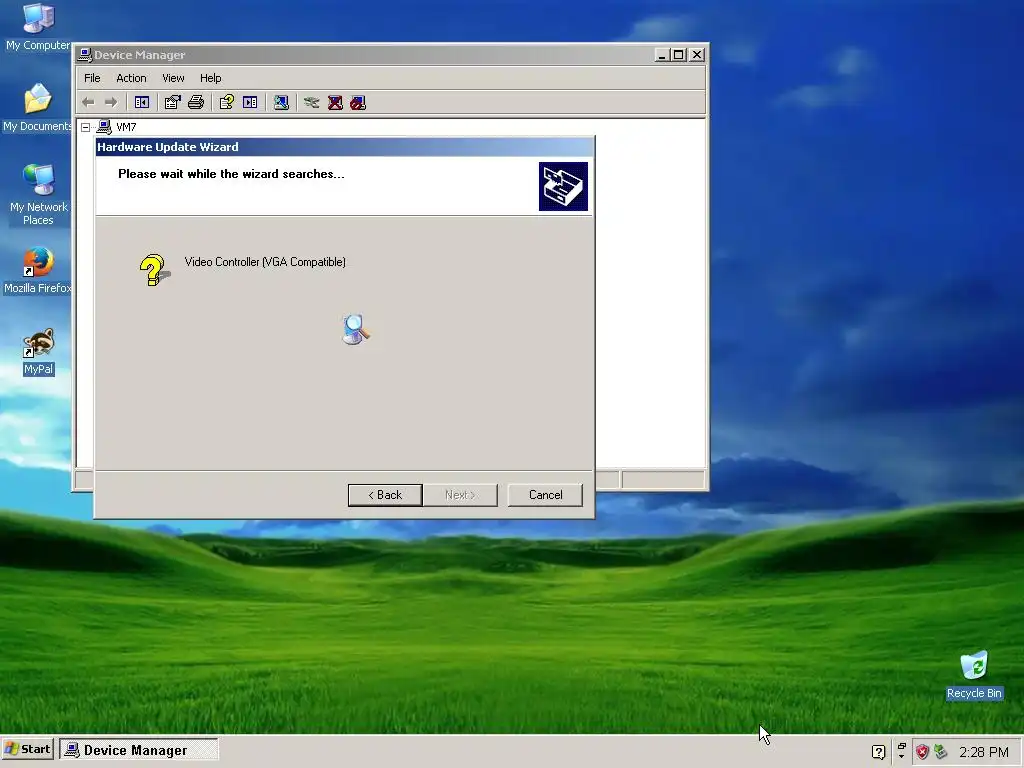The height and width of the screenshot is (768, 1024).
Task: Click the Back arrow in Device Manager toolbar
Action: [x=88, y=103]
